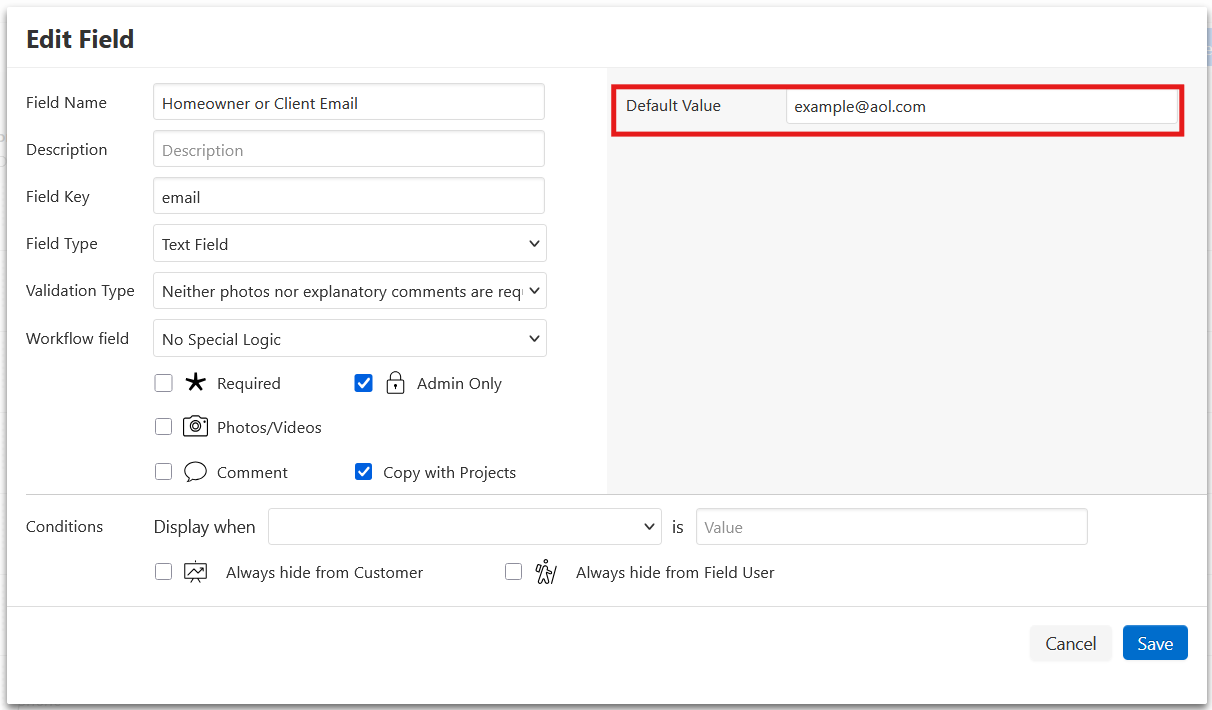Screen dimensions: 1212x710
Task: Click into the Default Value input
Action: coord(980,106)
